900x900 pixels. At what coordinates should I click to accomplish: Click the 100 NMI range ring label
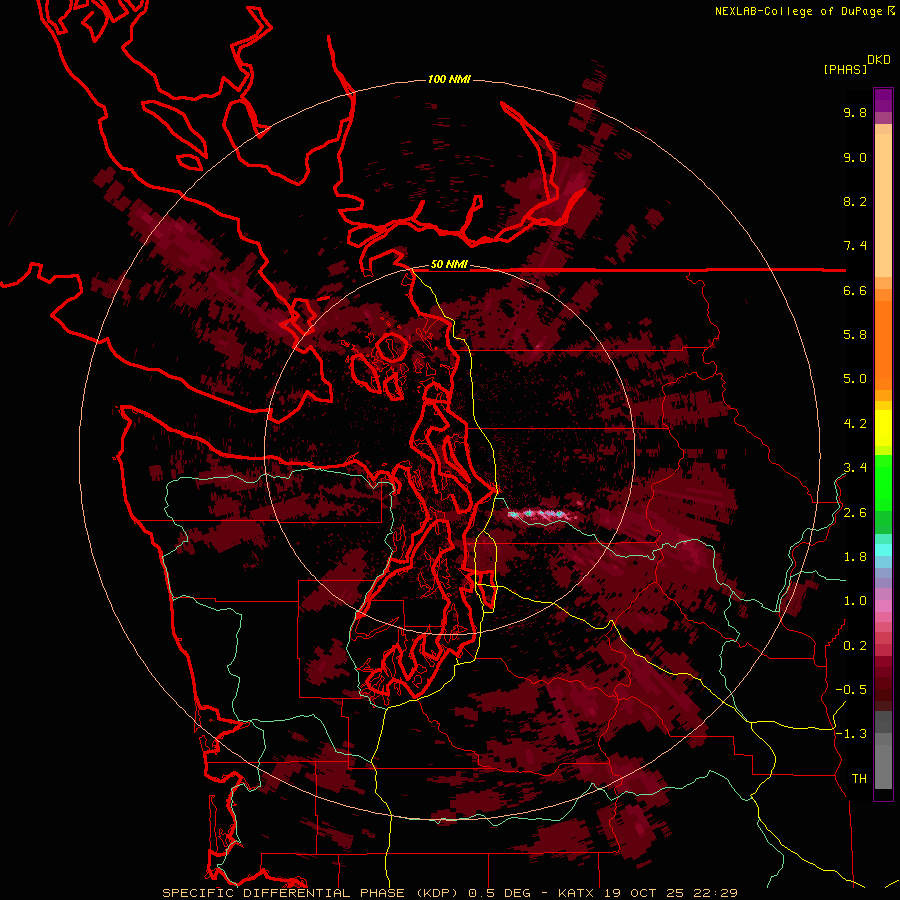click(449, 79)
